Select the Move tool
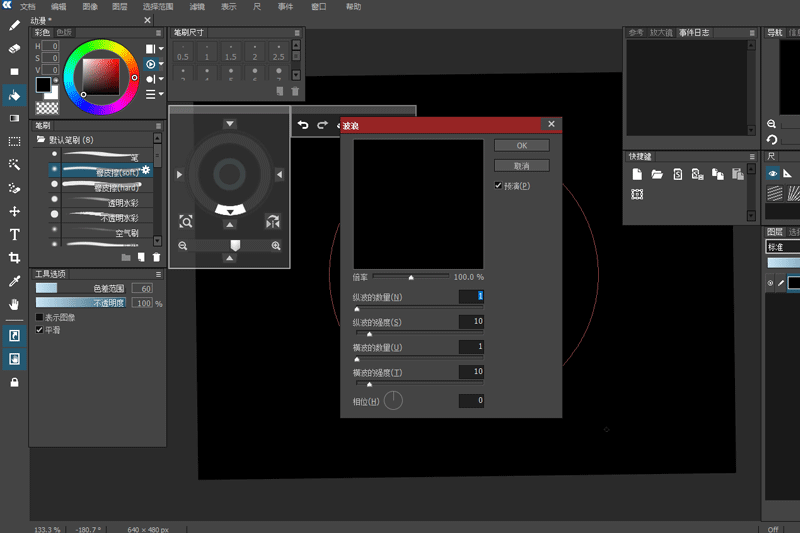This screenshot has height=533, width=800. [x=14, y=211]
